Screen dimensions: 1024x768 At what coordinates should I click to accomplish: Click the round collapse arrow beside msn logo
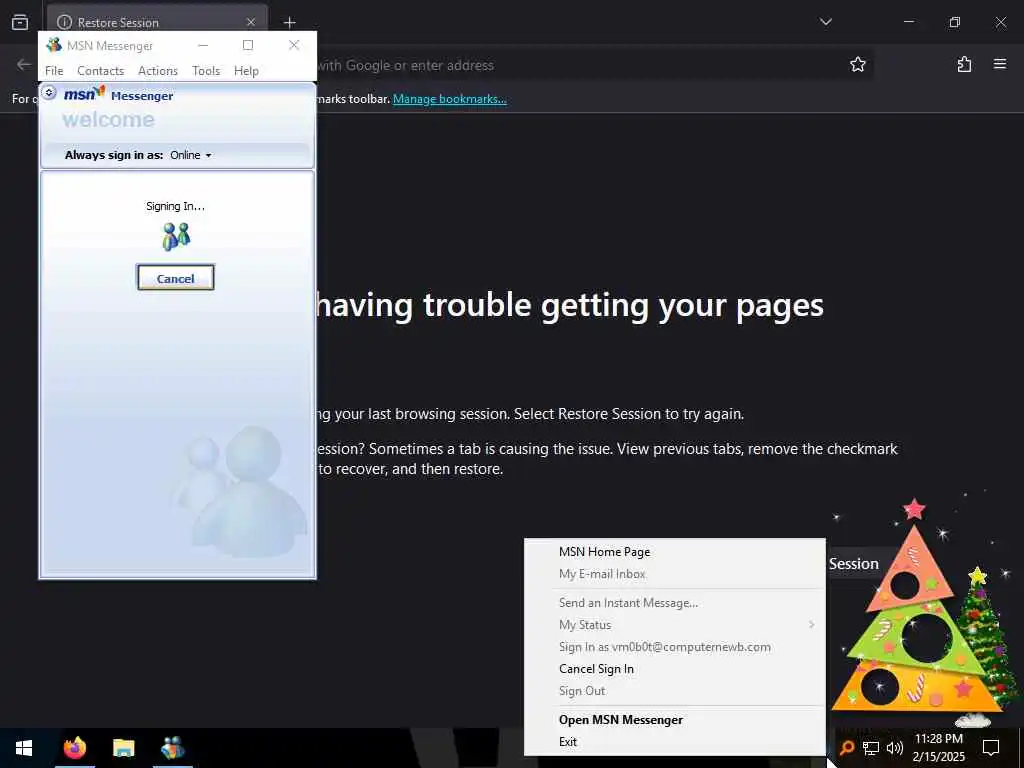click(x=49, y=93)
